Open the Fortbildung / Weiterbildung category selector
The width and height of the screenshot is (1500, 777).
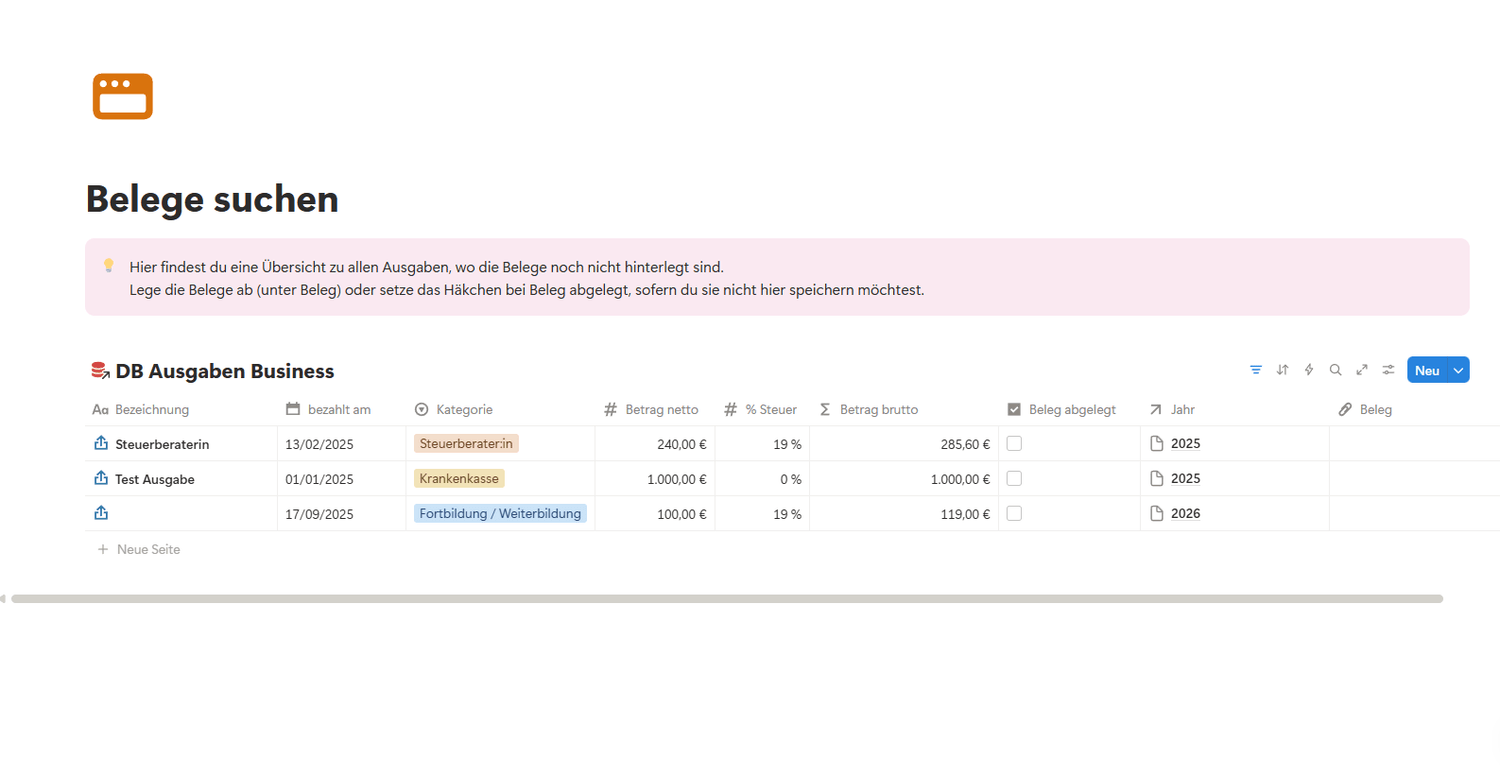click(x=500, y=513)
